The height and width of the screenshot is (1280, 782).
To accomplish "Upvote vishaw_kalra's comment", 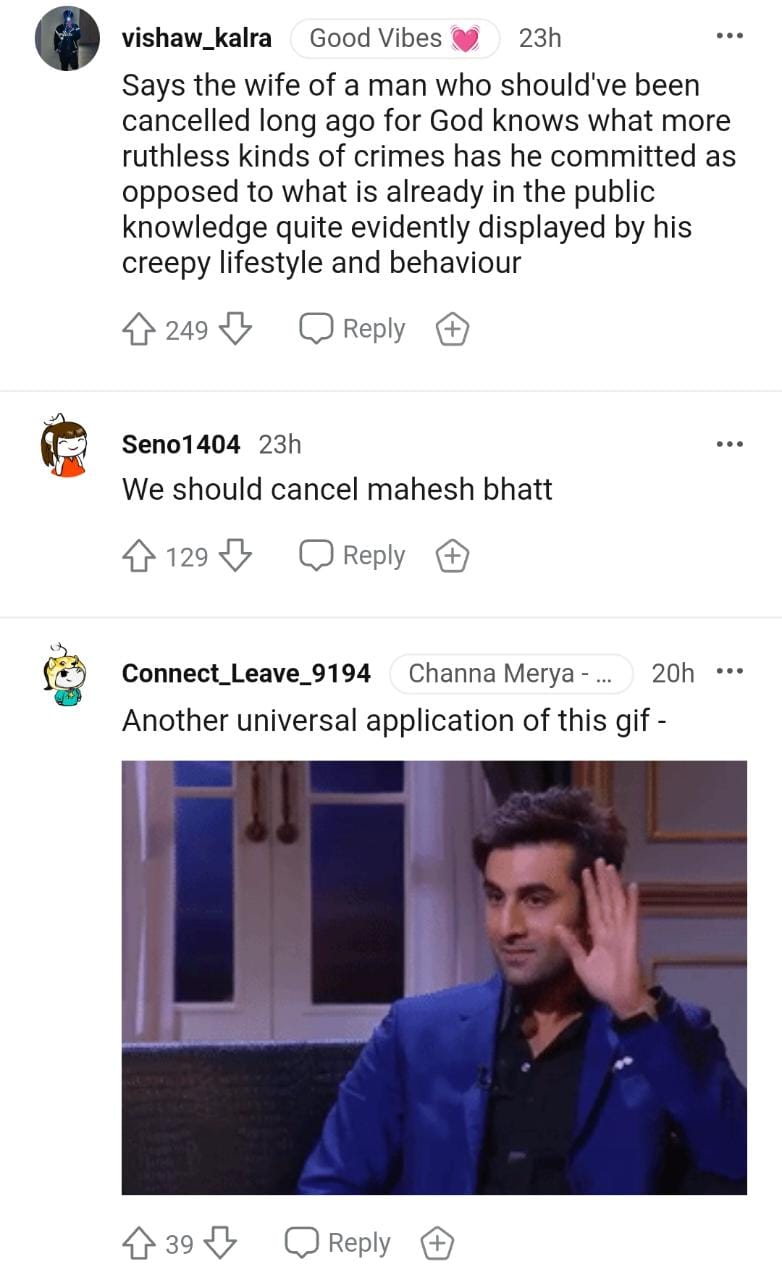I will click(x=137, y=329).
